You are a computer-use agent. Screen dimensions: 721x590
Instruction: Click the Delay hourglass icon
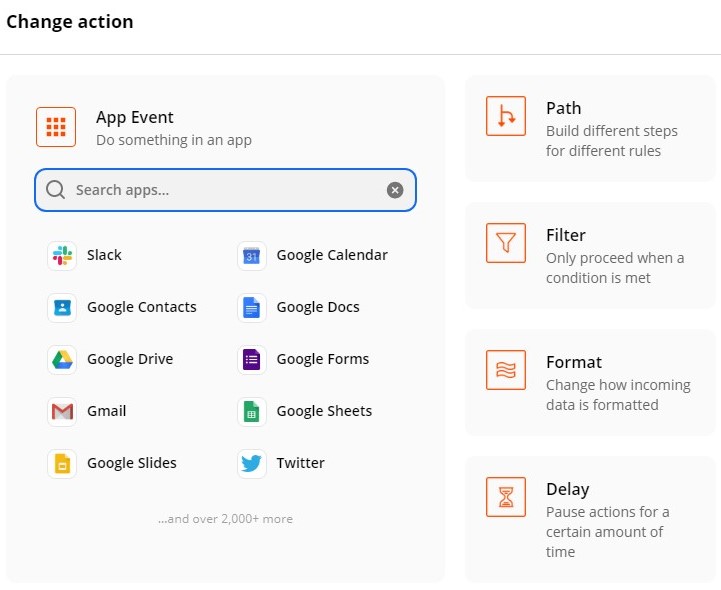(x=506, y=497)
